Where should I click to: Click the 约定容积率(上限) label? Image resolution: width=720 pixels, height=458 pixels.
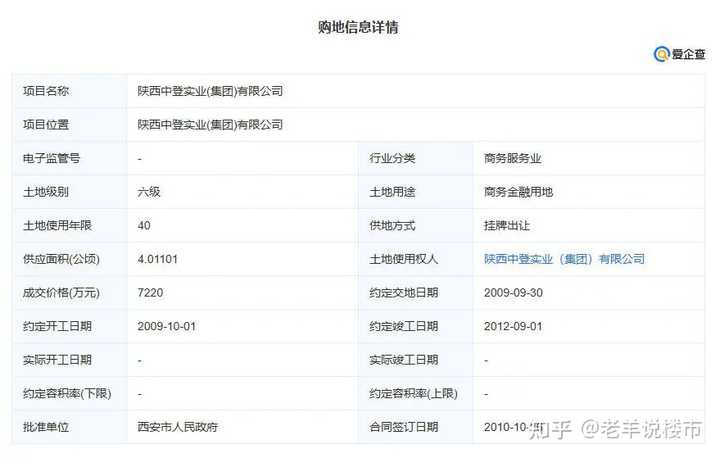pyautogui.click(x=413, y=394)
